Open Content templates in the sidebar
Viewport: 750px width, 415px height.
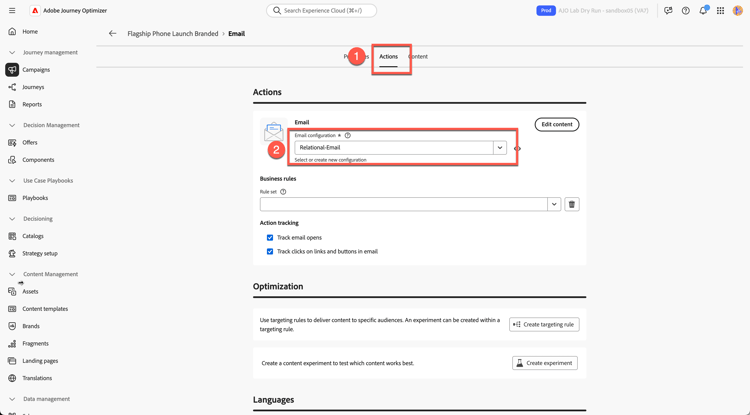coord(45,309)
